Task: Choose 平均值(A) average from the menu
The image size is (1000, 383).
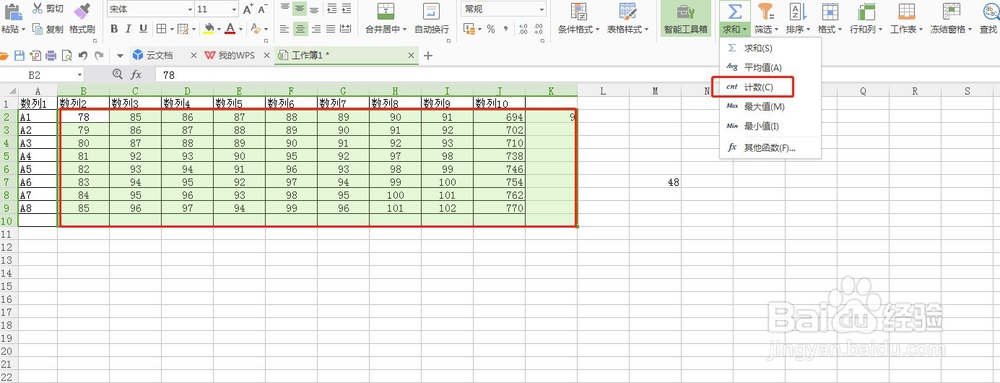Action: coord(770,67)
